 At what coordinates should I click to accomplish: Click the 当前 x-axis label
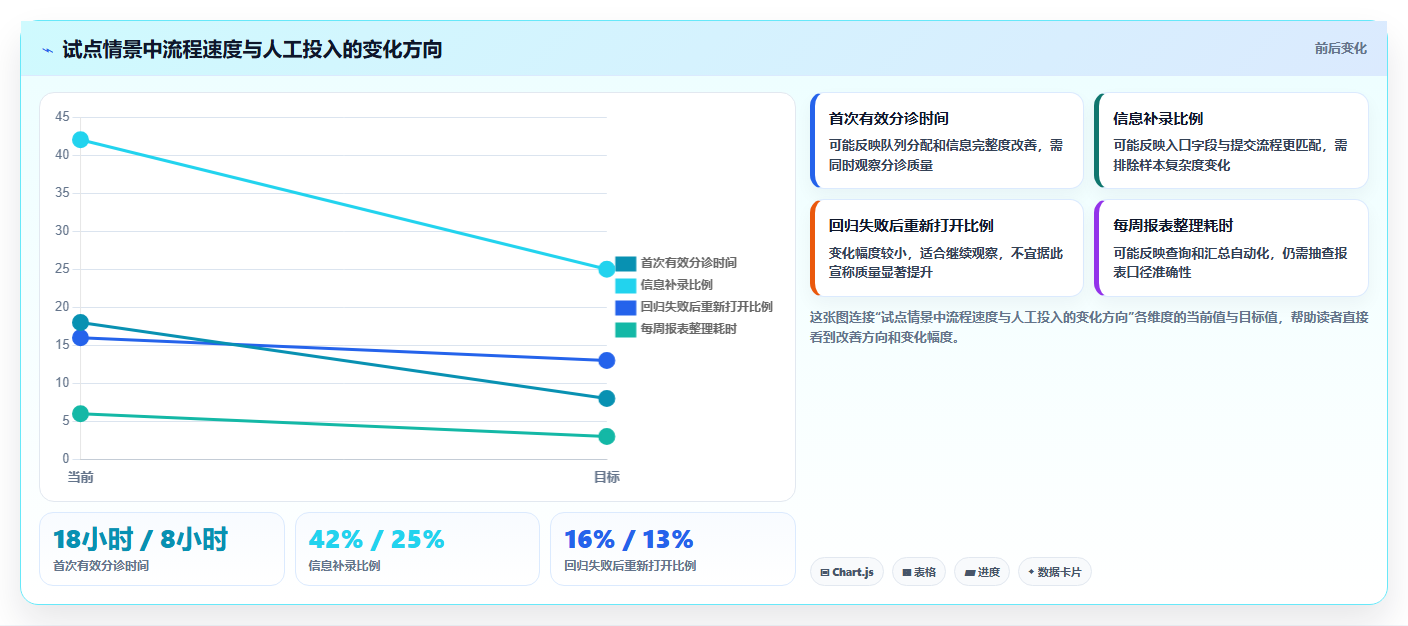(80, 477)
